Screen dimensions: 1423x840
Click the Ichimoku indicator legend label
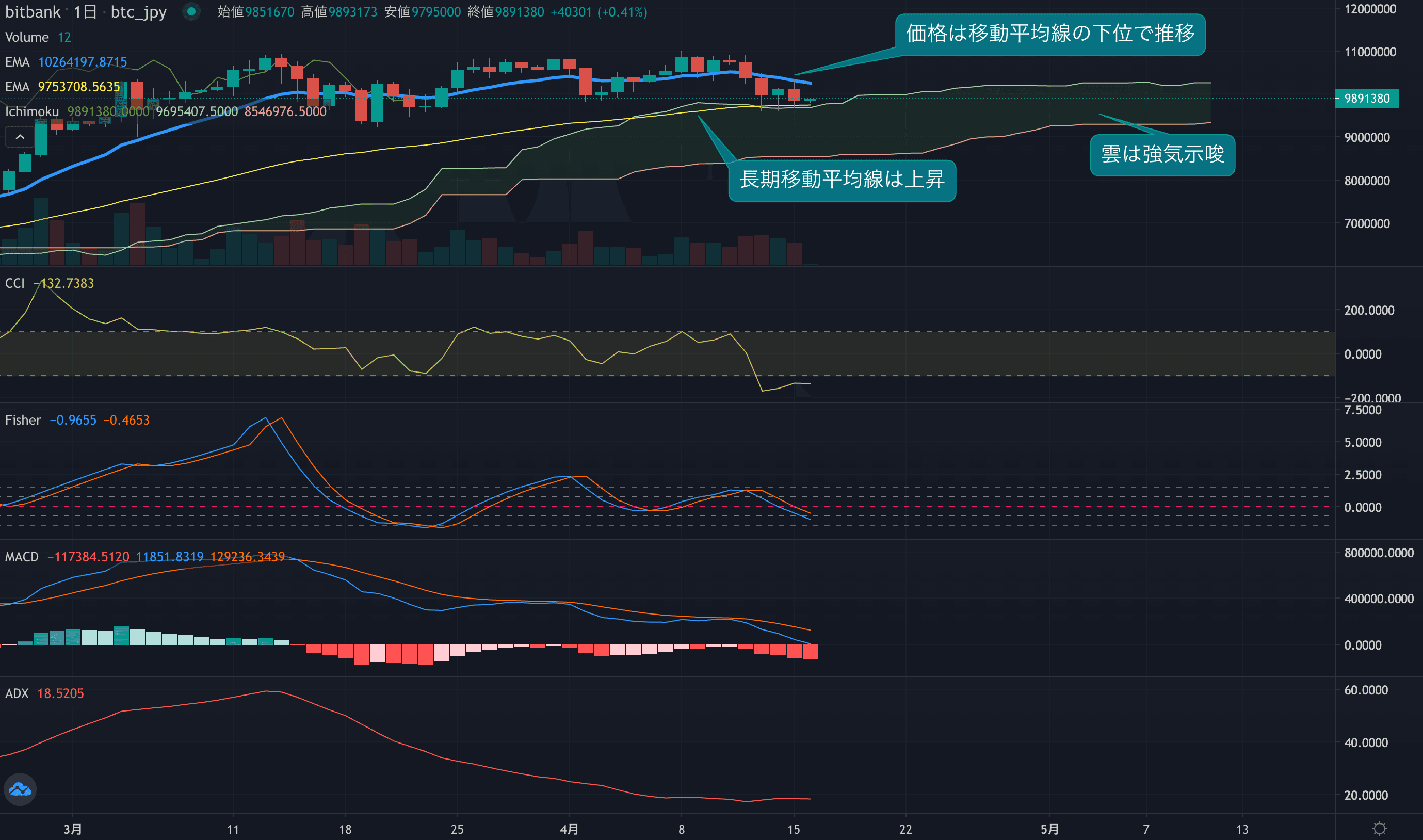tap(31, 111)
